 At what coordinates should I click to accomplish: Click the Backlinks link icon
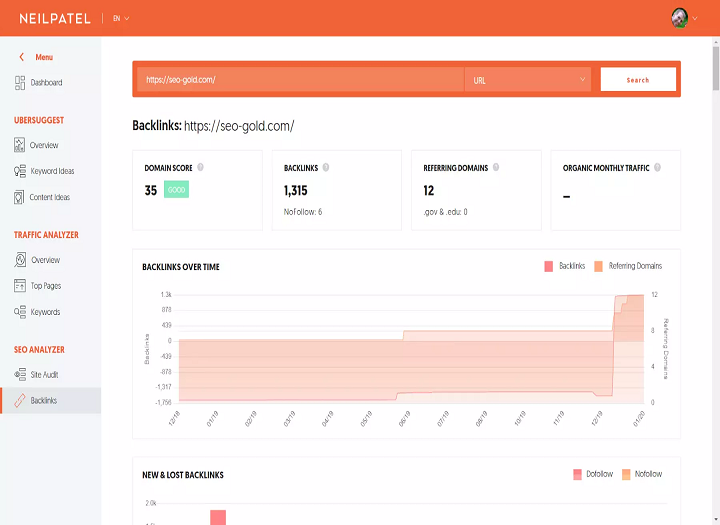click(x=20, y=401)
